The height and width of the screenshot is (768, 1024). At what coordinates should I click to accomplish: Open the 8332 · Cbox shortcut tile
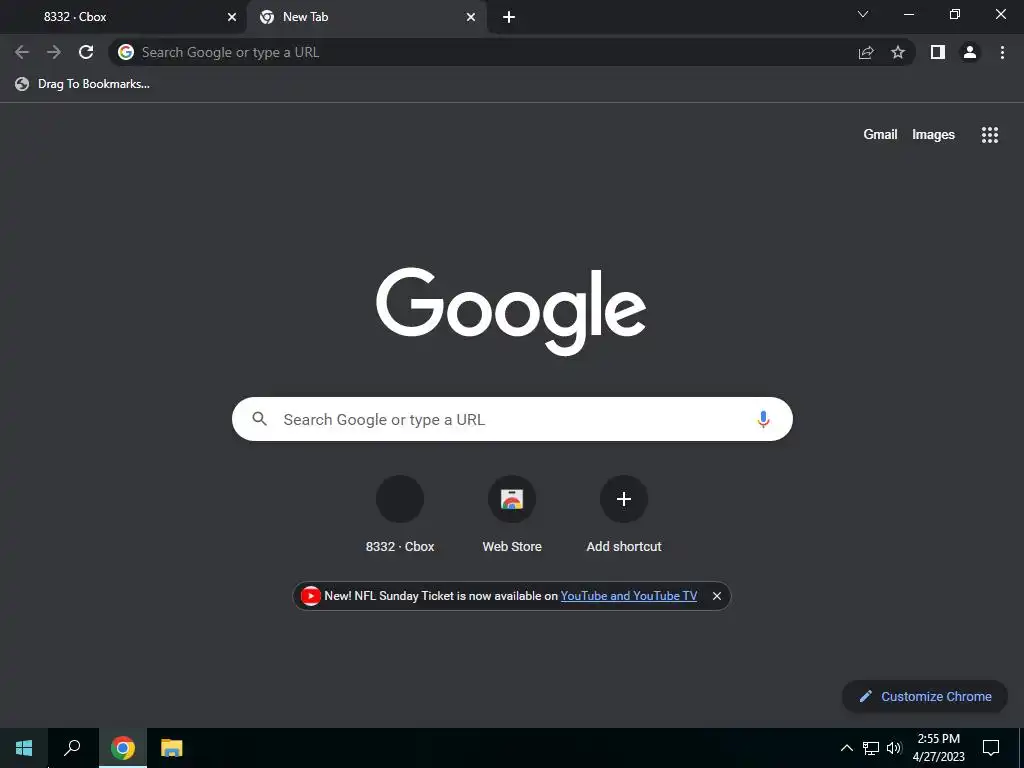click(400, 515)
